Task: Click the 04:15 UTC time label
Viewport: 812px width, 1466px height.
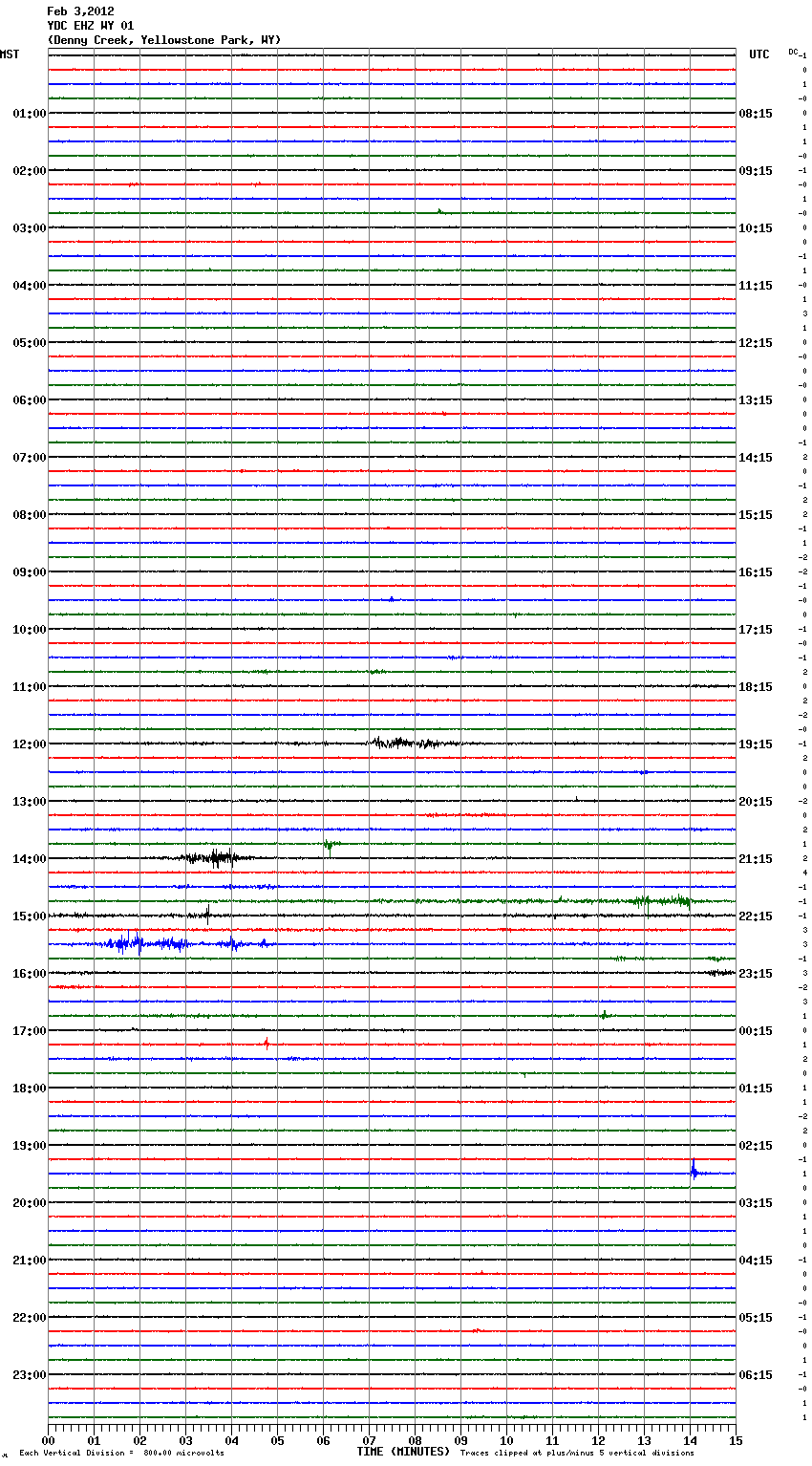Action: (756, 1260)
